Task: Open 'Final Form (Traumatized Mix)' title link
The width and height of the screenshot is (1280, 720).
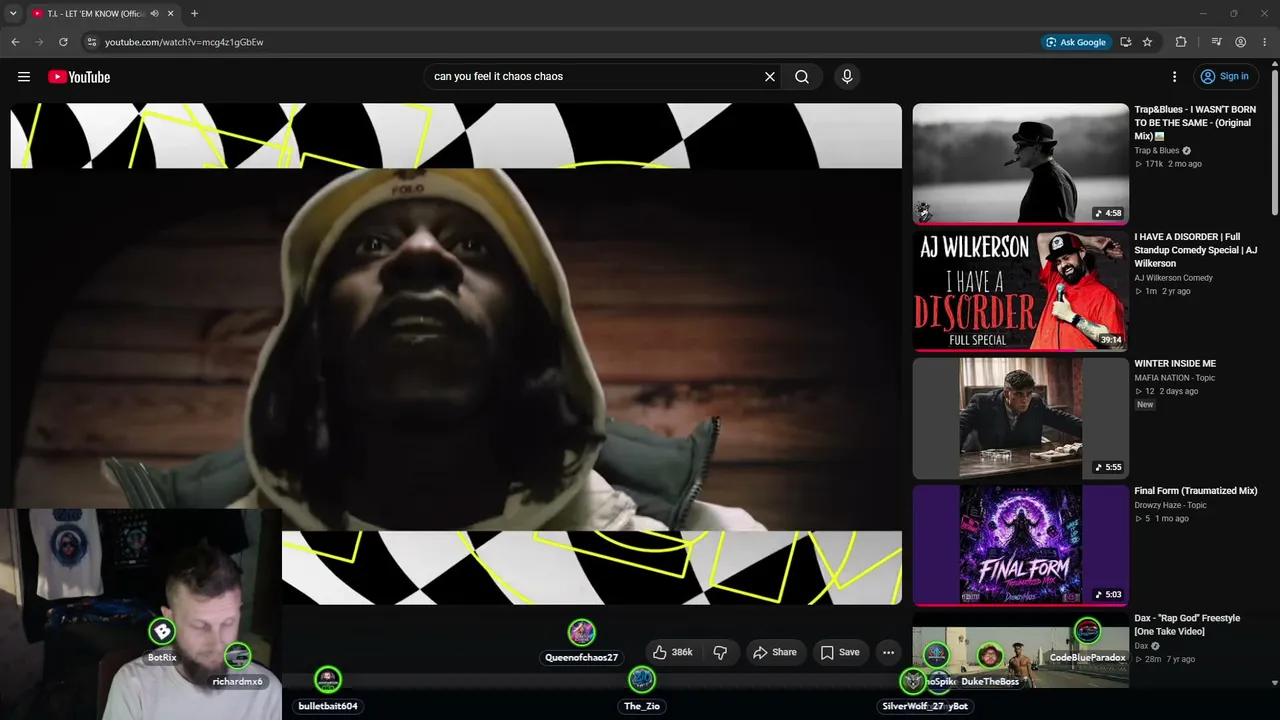Action: coord(1196,491)
